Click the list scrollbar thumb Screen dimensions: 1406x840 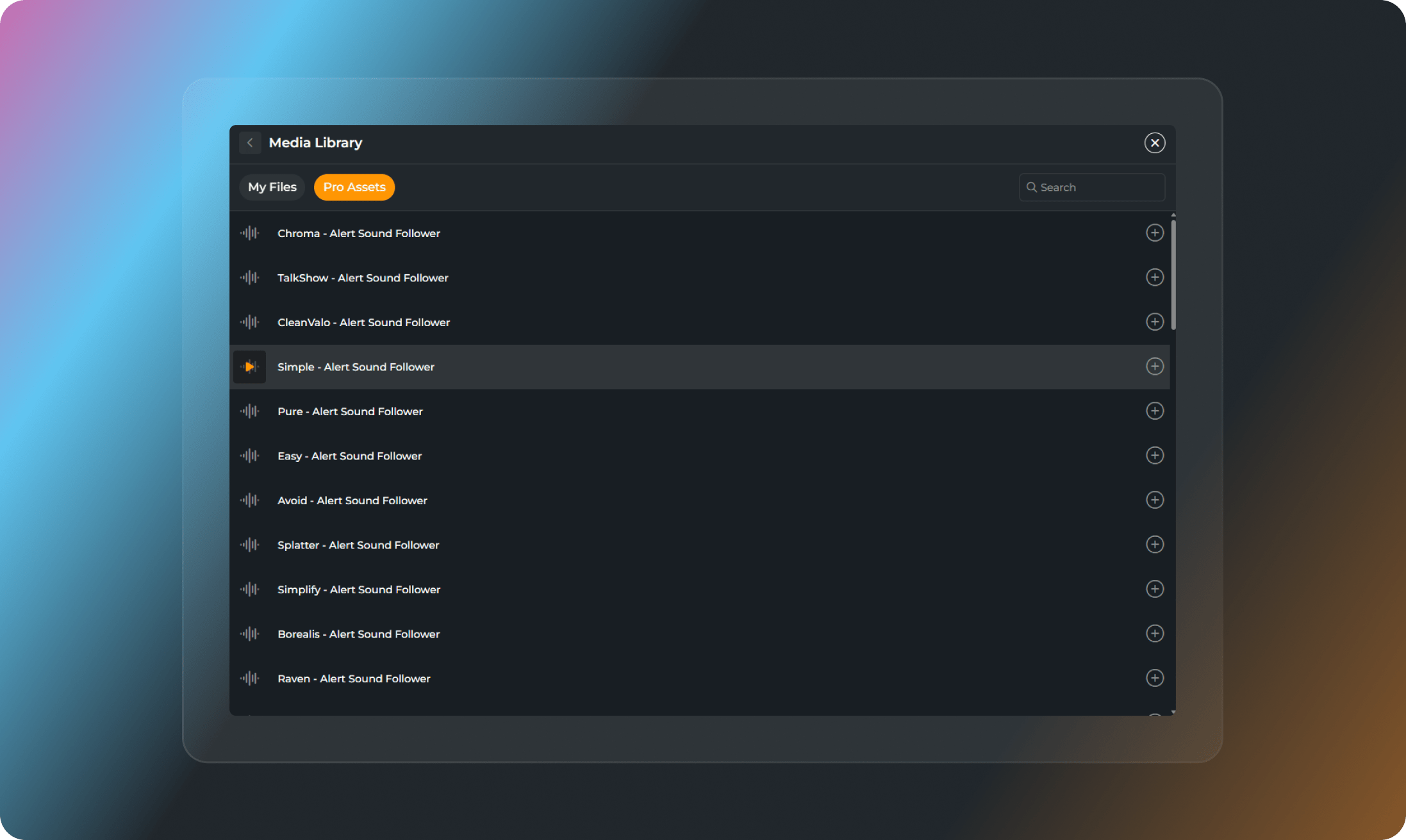coord(1173,276)
